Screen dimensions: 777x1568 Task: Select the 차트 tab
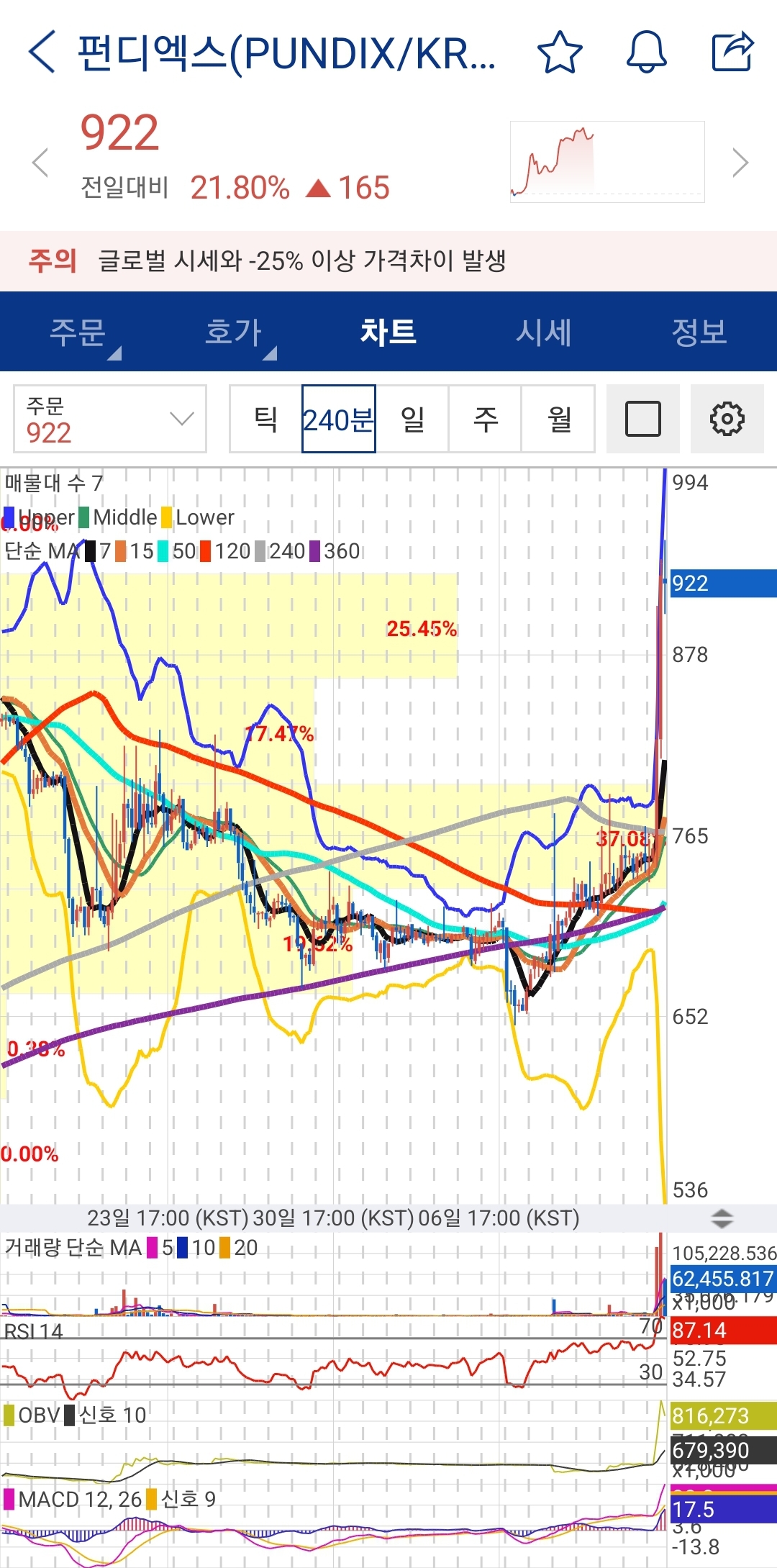388,332
